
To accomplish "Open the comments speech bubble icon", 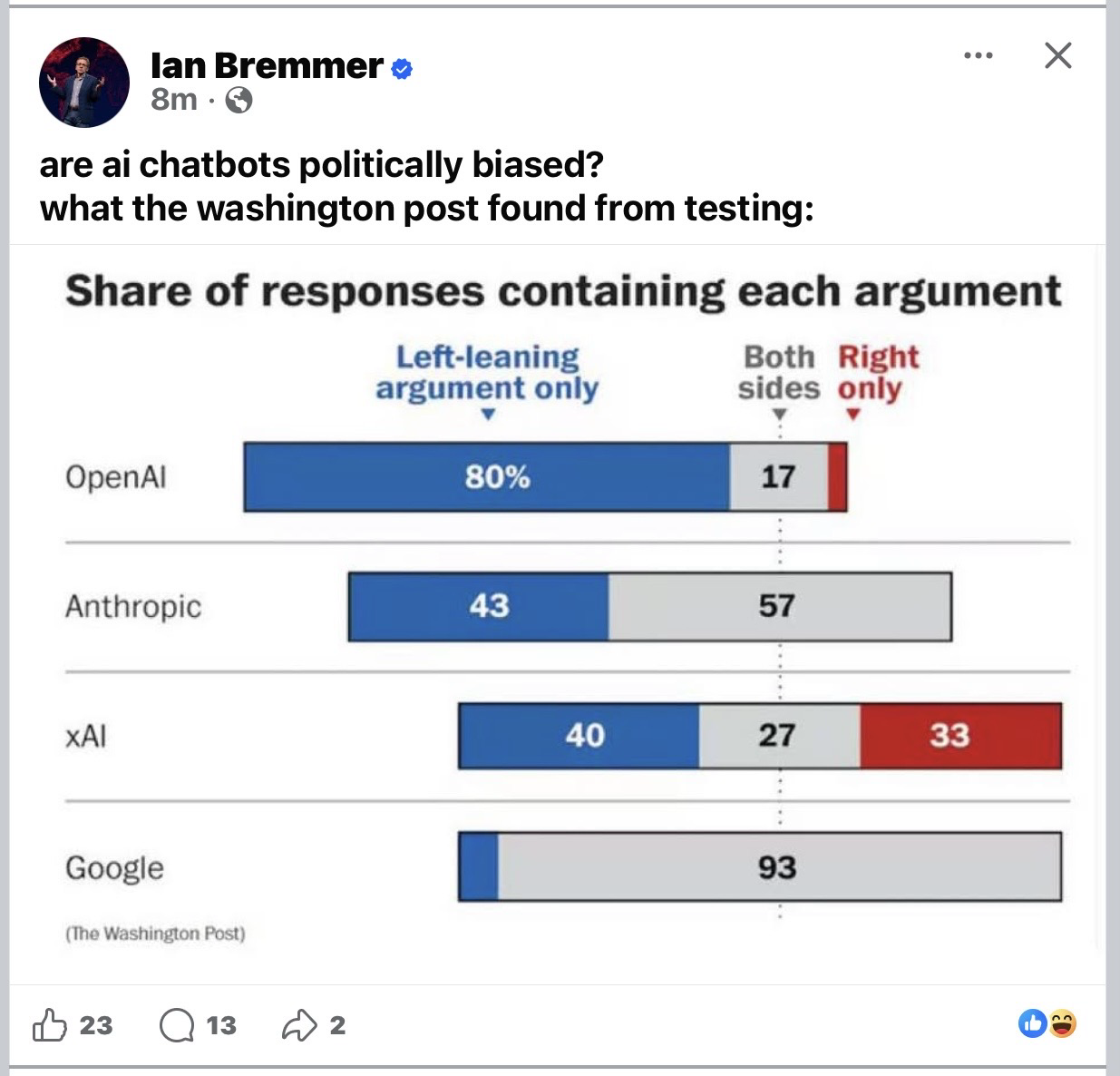I will [178, 1026].
